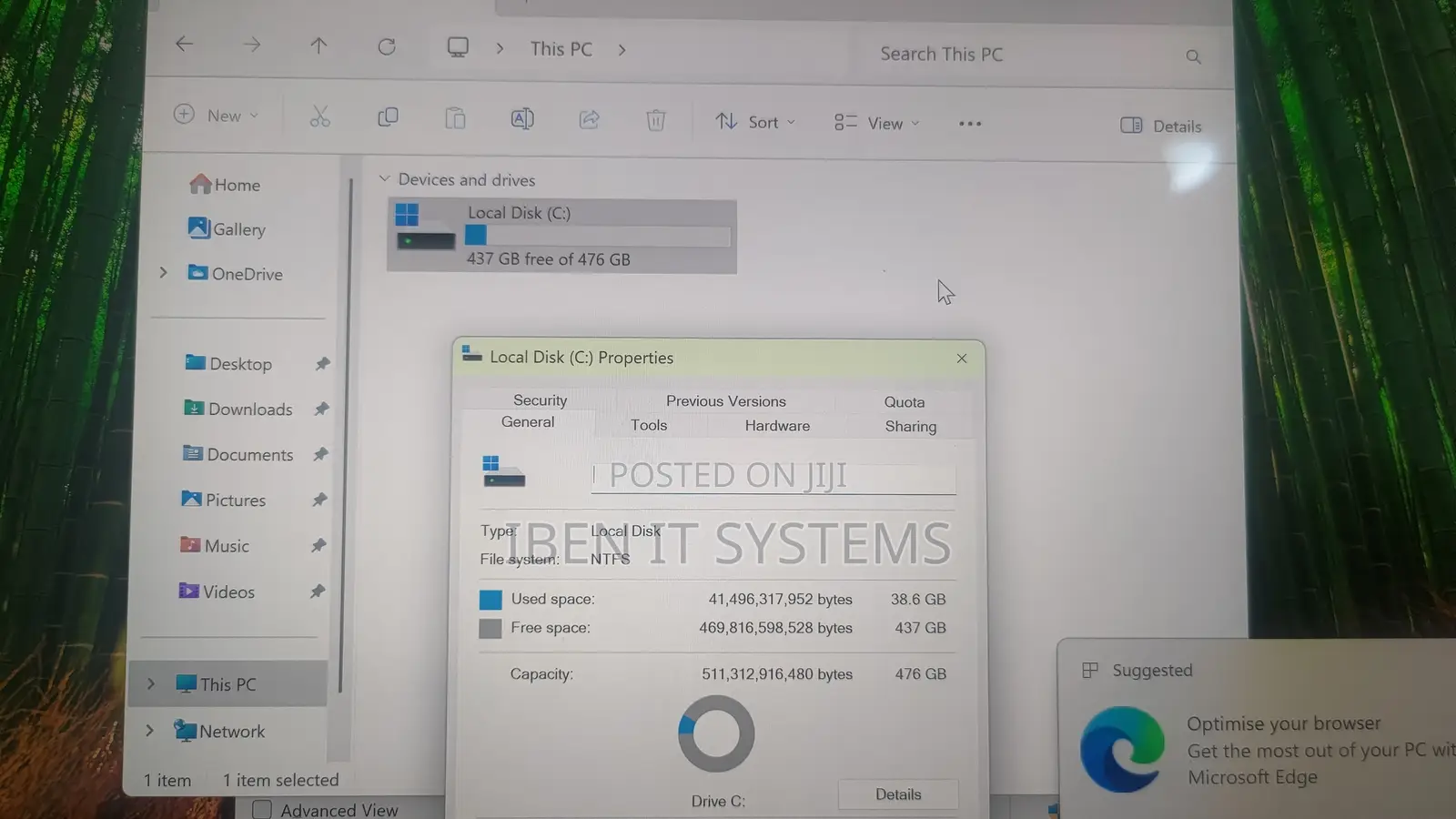This screenshot has height=819, width=1456.
Task: Unpin Music using its pin icon
Action: 318,546
